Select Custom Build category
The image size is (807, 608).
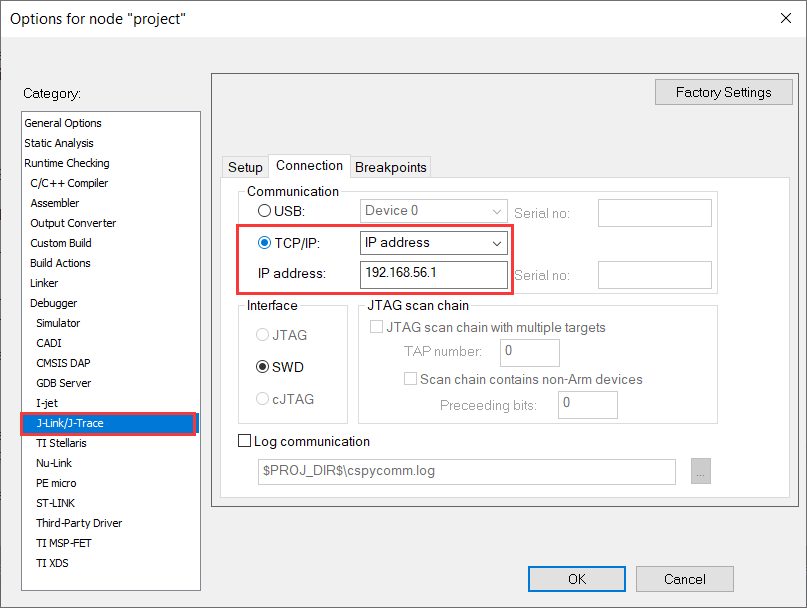tap(61, 243)
